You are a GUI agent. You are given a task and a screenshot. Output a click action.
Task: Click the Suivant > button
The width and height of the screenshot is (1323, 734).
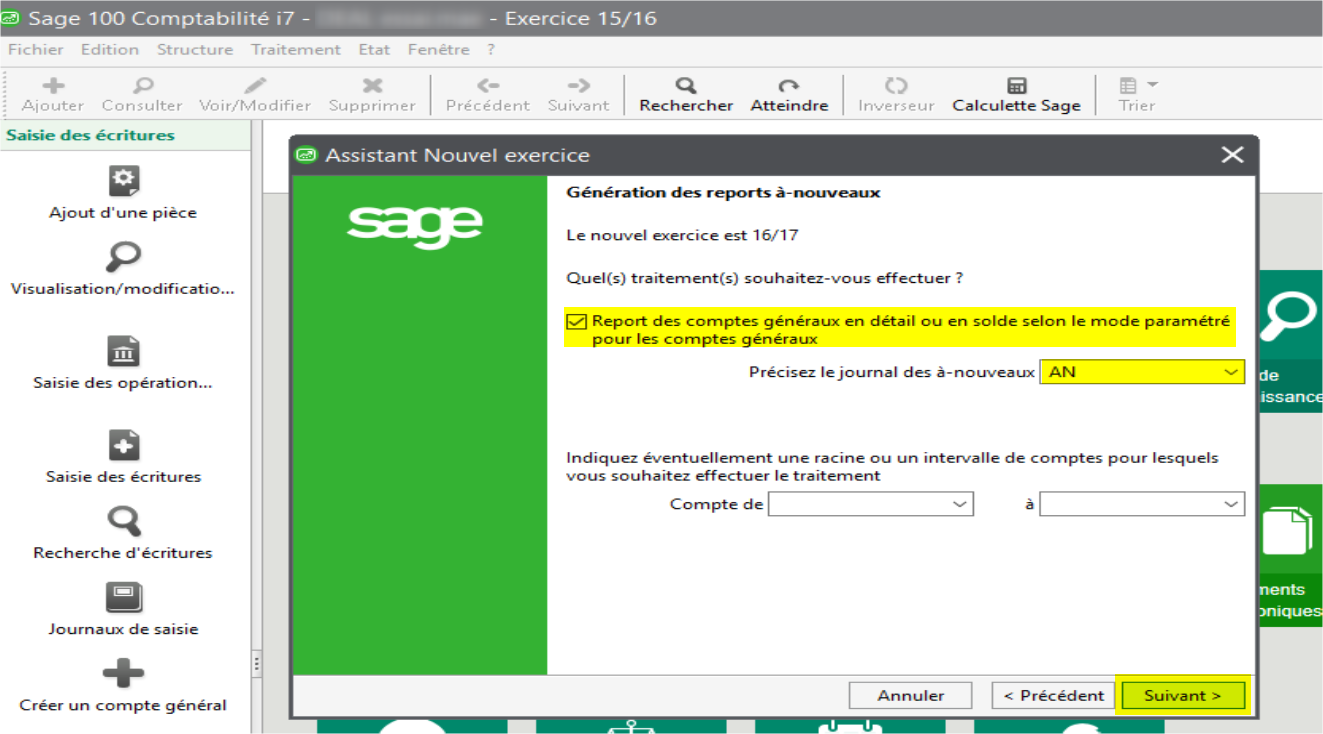point(1182,696)
